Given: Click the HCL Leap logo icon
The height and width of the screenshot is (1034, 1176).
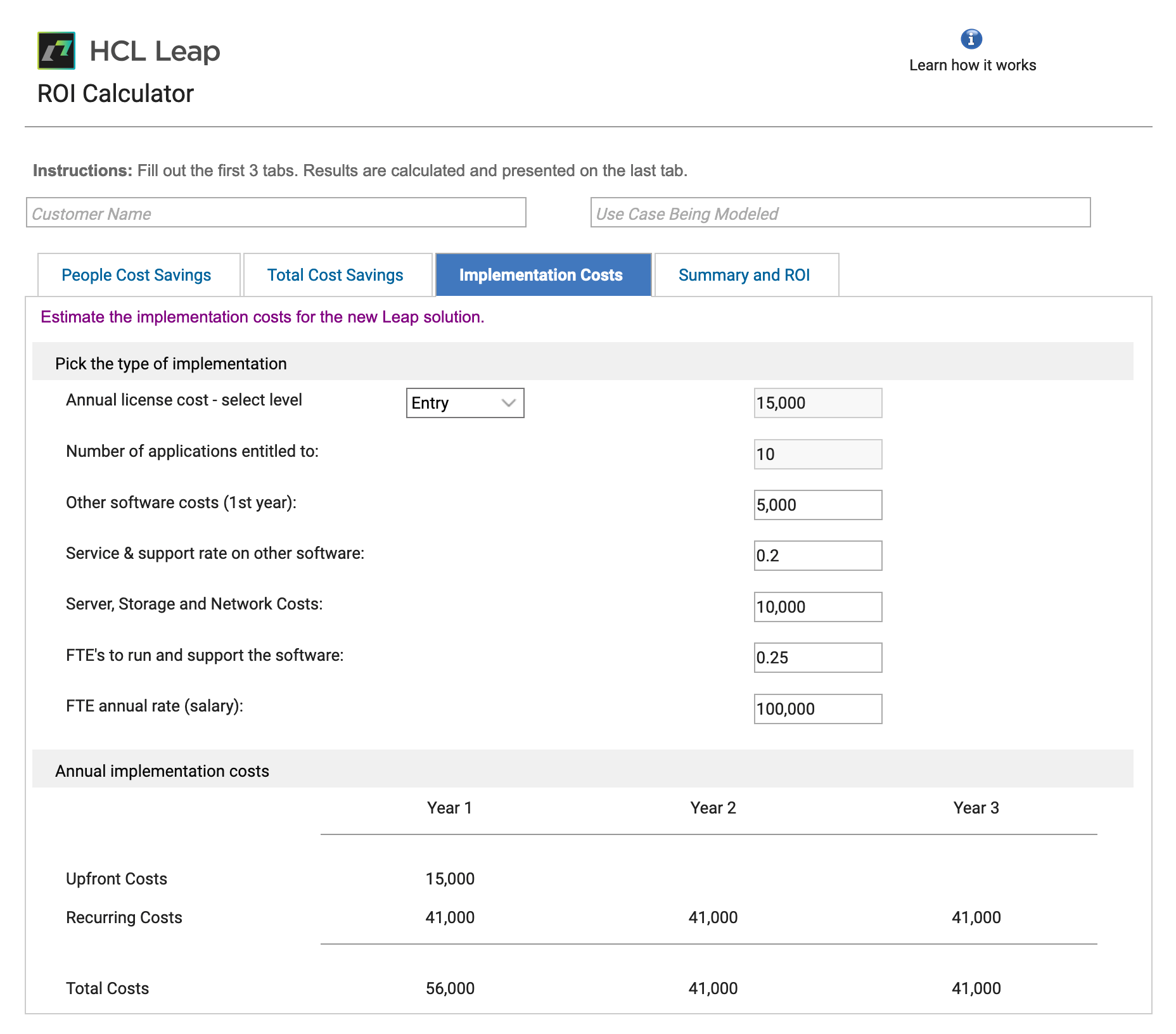Looking at the screenshot, I should (x=56, y=51).
